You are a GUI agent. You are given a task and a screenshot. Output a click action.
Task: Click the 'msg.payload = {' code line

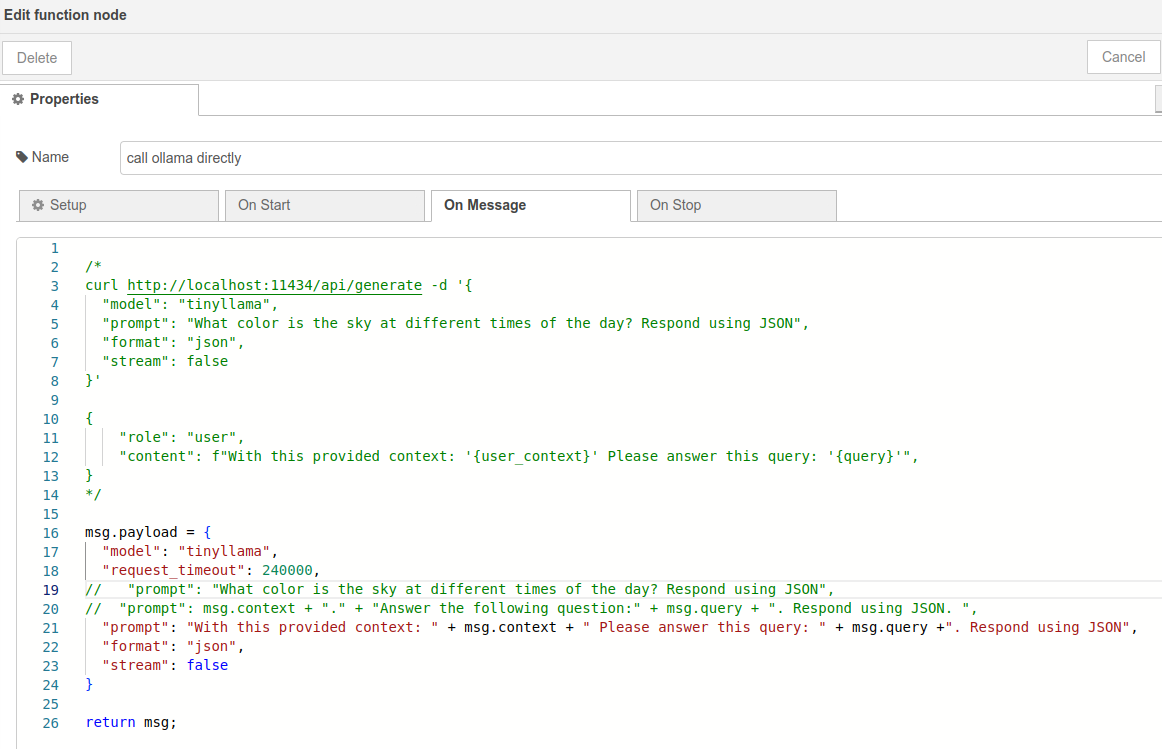click(148, 533)
